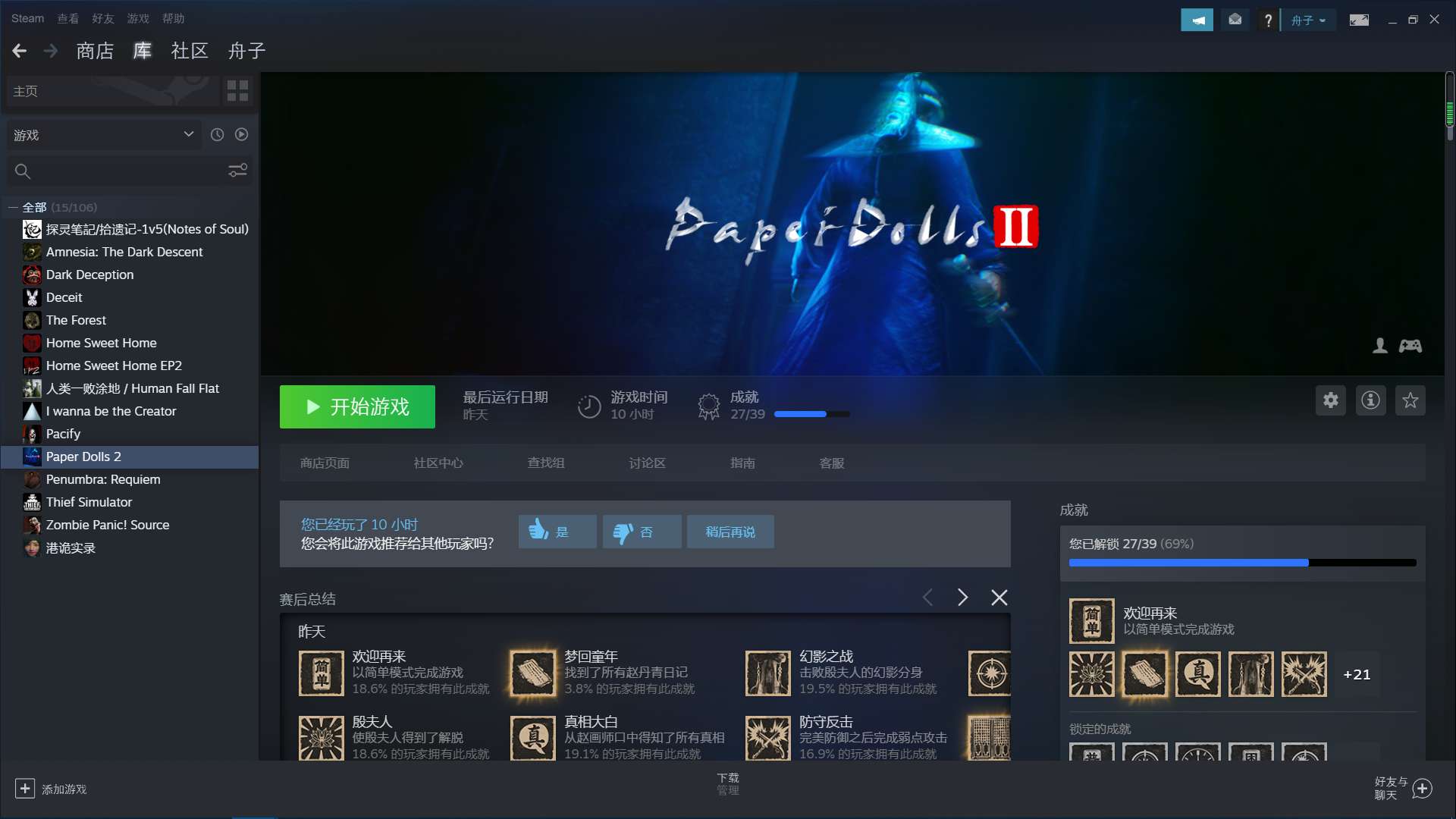This screenshot has height=819, width=1456.
Task: Open the 帮助 menu
Action: (x=173, y=18)
